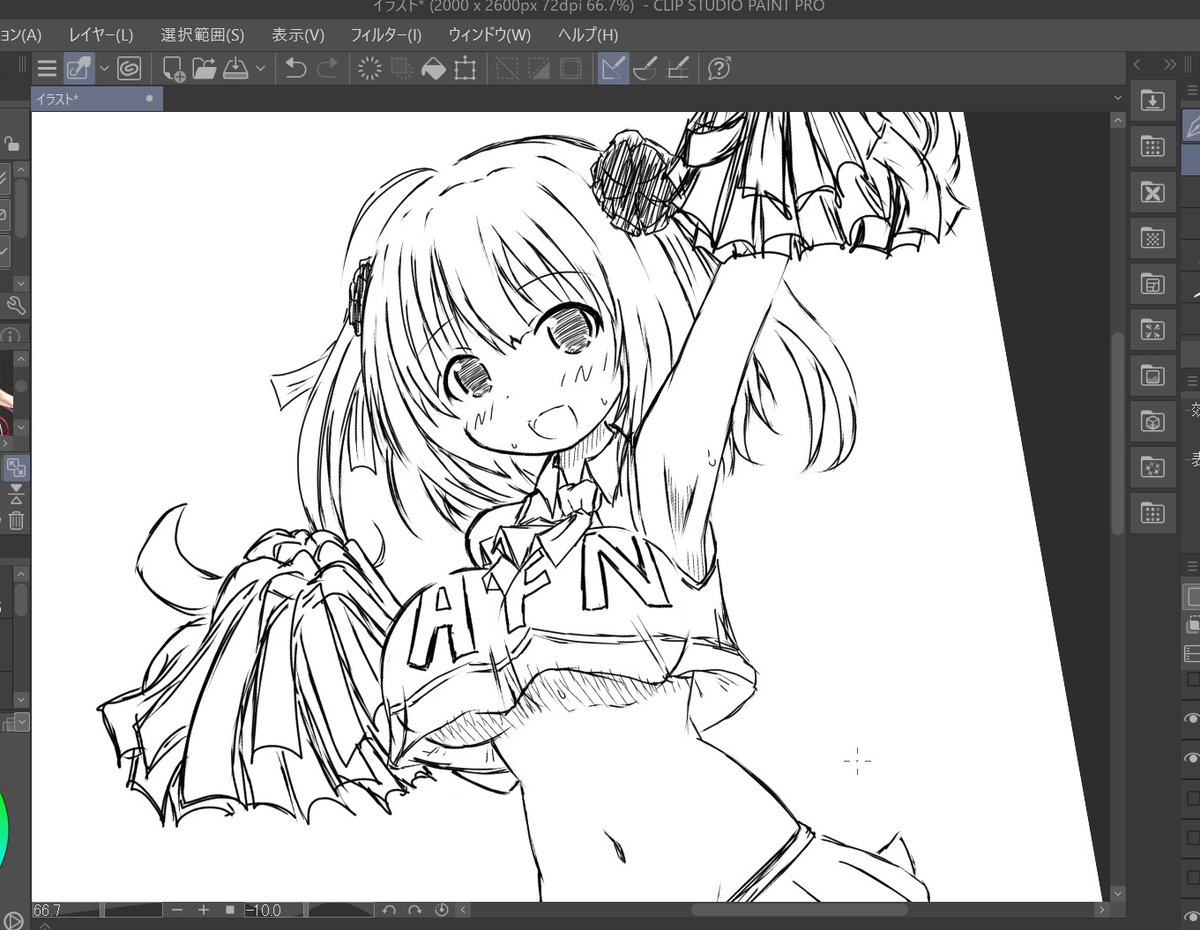Open the command bar hamburger menu

tap(46, 69)
